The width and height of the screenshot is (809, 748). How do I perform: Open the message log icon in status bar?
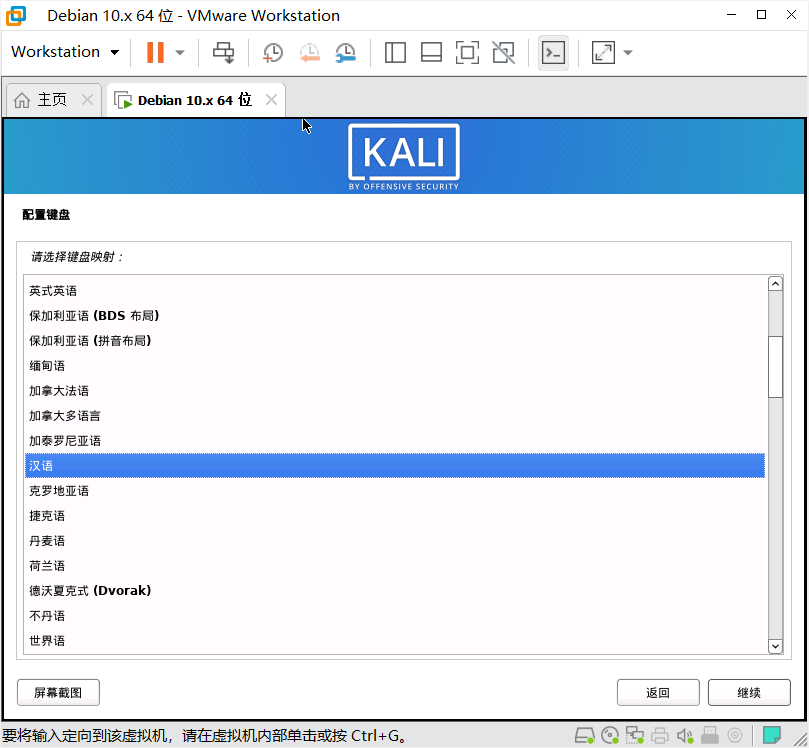[772, 735]
